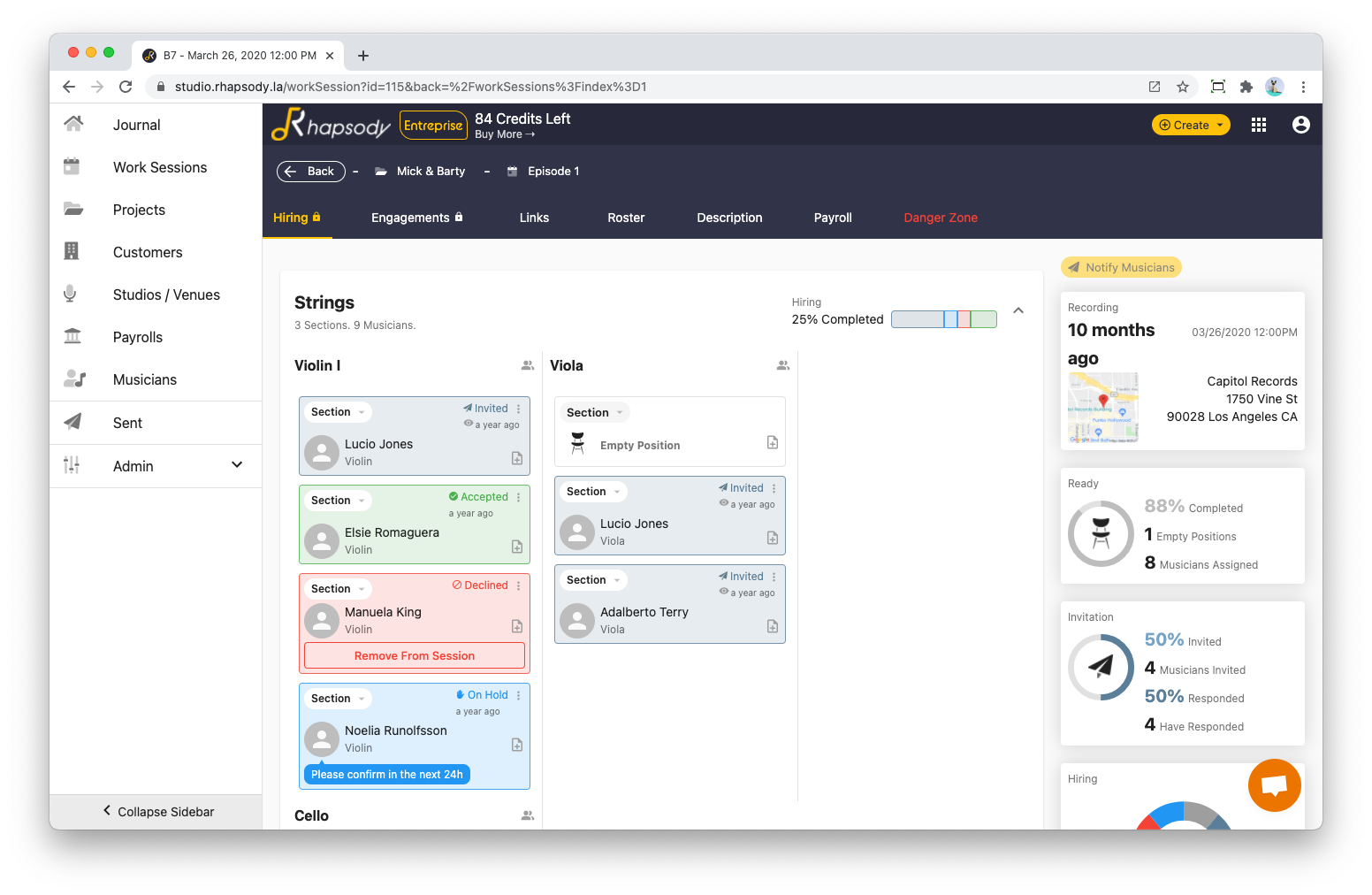Switch to the Roster tab
Screen dimensions: 1372x895
click(x=626, y=218)
